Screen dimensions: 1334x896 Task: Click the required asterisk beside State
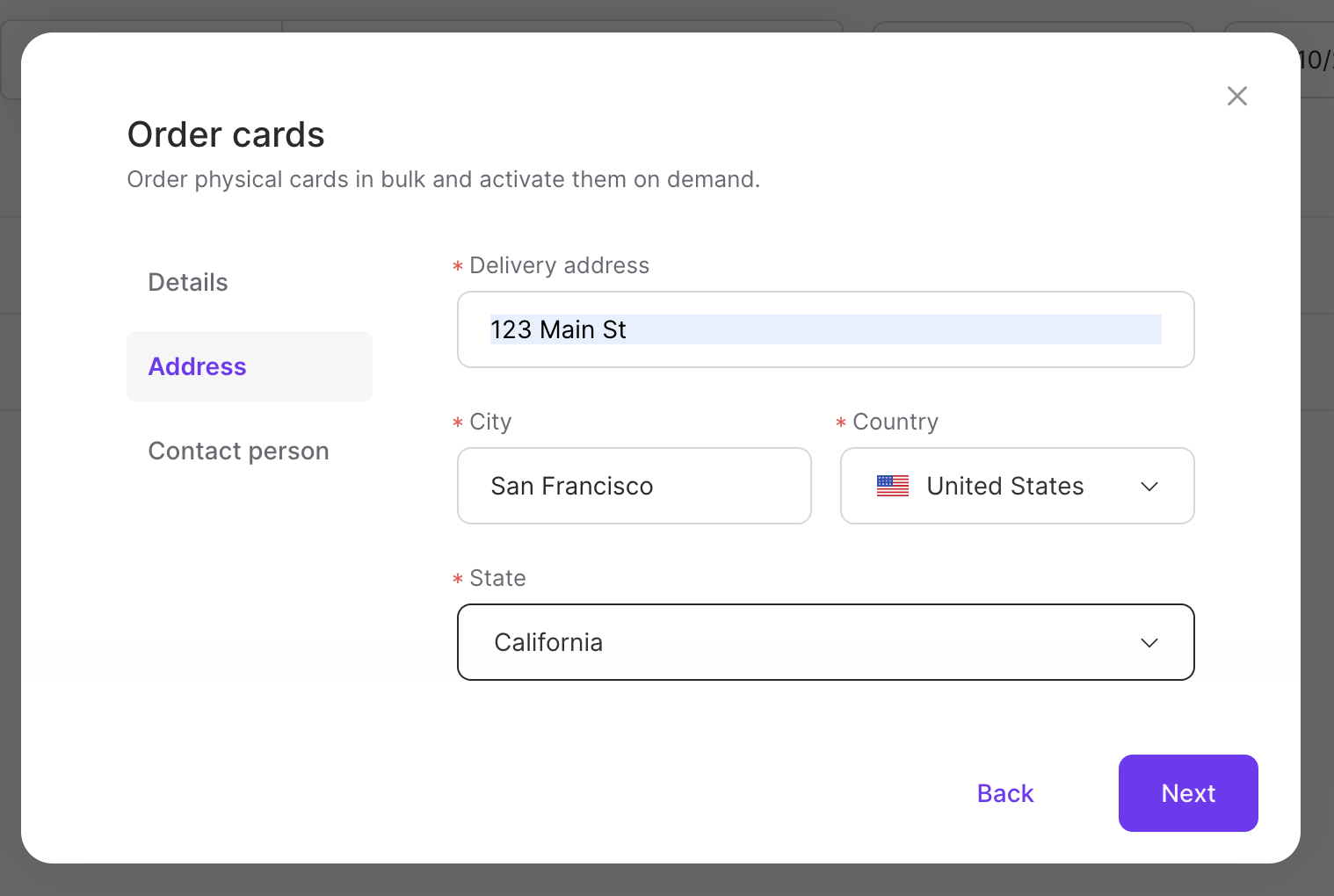pos(457,579)
